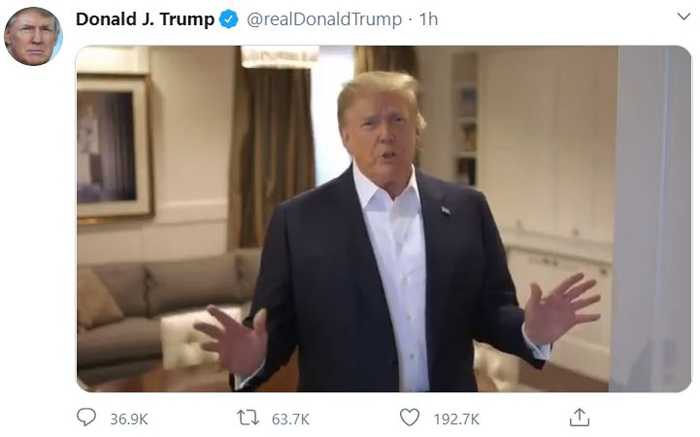Image resolution: width=700 pixels, height=437 pixels.
Task: Select the speech bubble next to 36.9K
Action: [x=86, y=417]
